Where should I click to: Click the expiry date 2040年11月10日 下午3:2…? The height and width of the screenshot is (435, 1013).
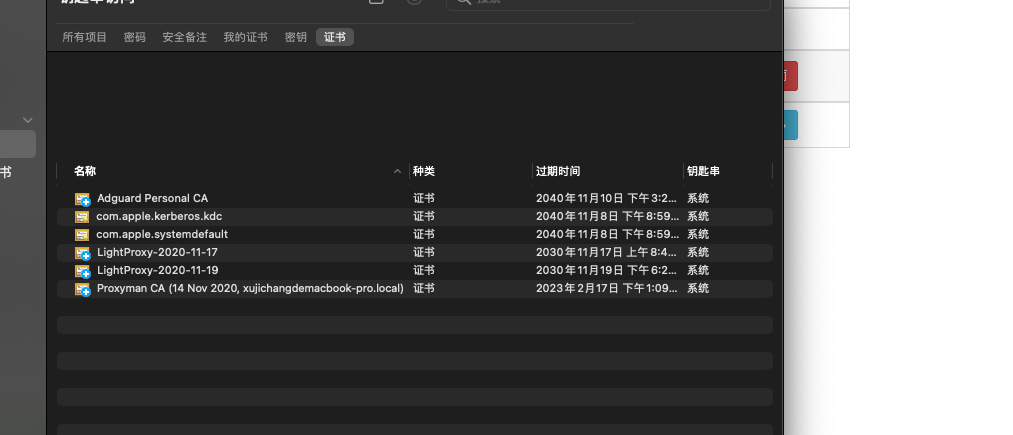pos(607,198)
